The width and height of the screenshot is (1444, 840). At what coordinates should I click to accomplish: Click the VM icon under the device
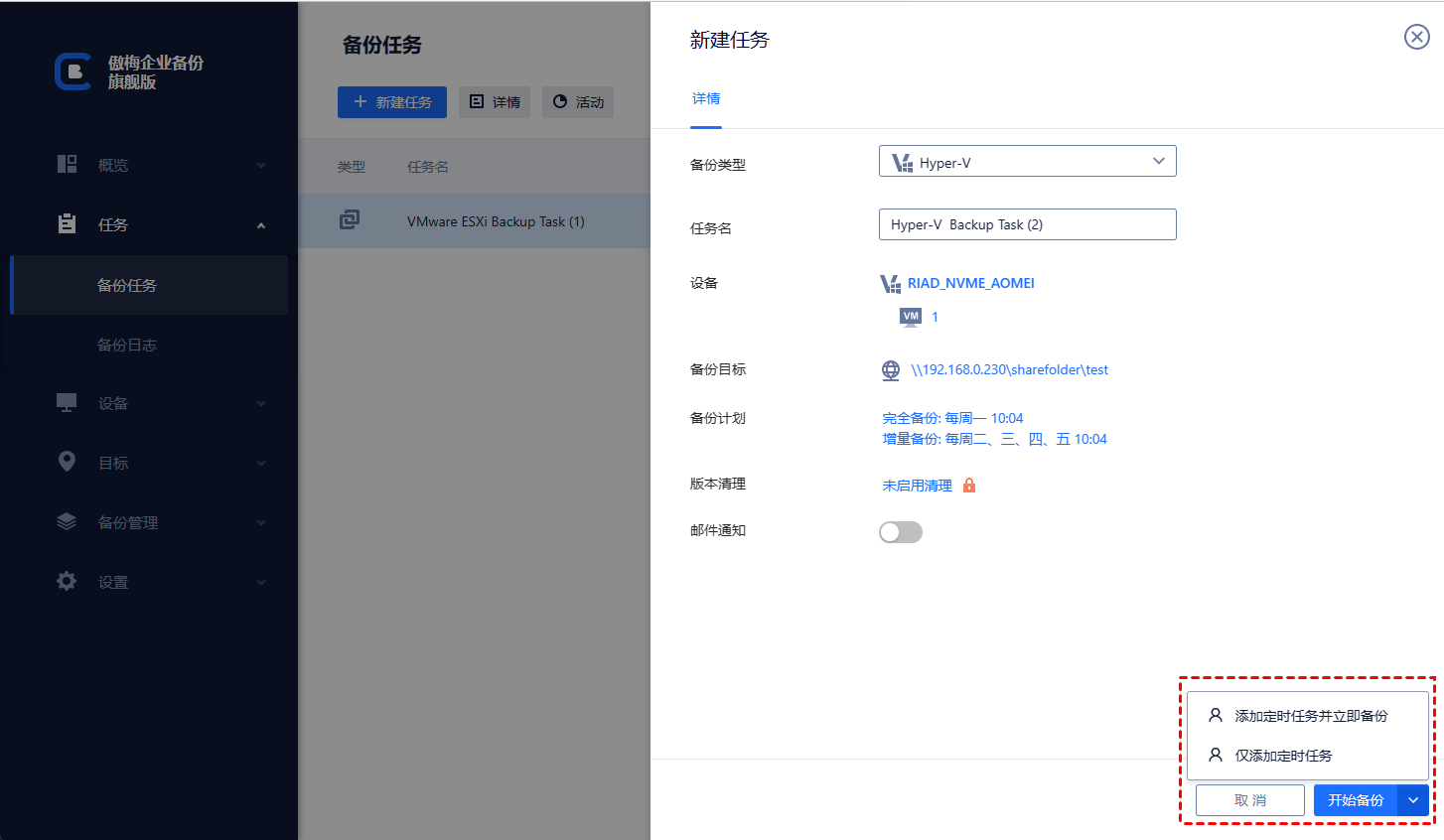[911, 317]
